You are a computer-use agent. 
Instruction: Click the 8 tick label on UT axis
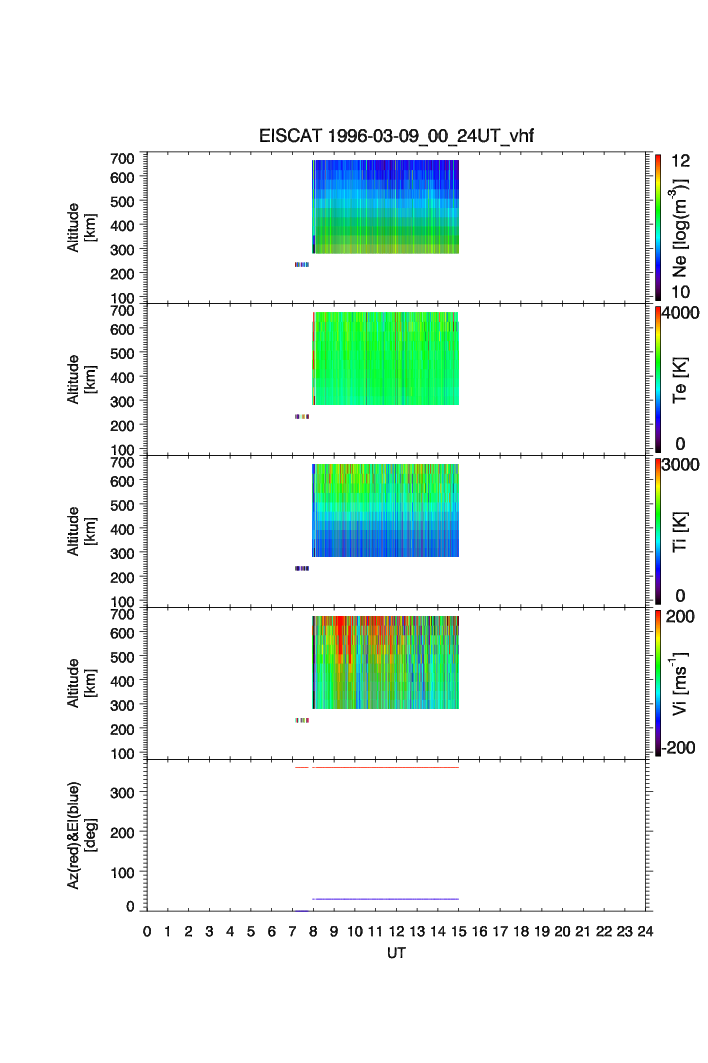(x=313, y=931)
